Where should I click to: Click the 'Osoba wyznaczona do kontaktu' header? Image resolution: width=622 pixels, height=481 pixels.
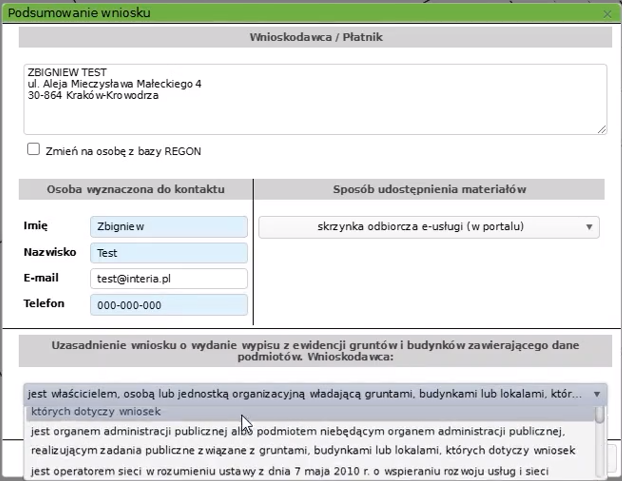tap(135, 189)
